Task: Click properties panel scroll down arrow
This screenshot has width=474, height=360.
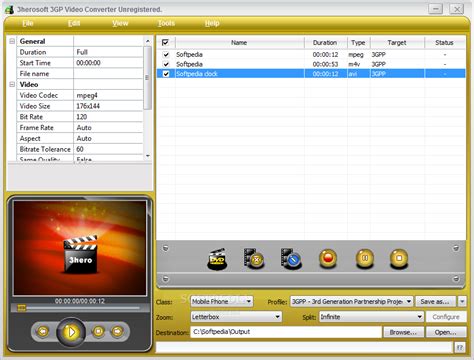Action: 148,155
